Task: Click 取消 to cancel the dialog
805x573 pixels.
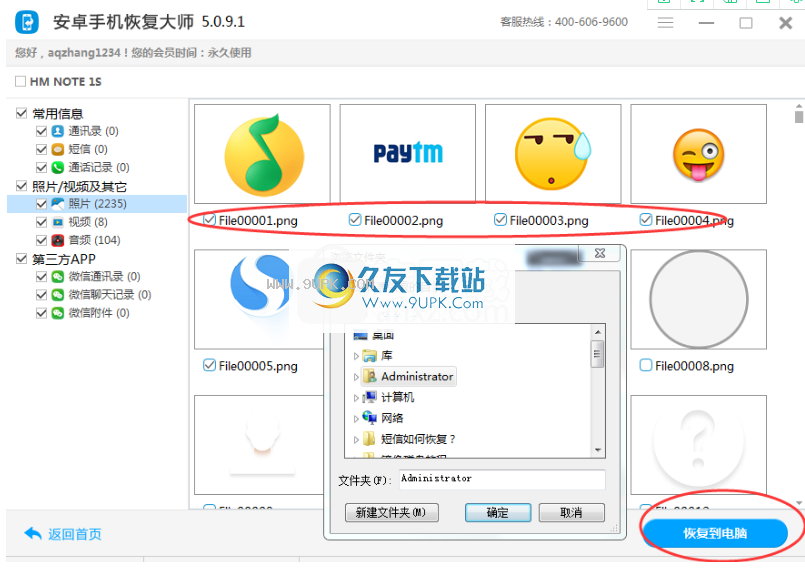Action: pyautogui.click(x=571, y=512)
